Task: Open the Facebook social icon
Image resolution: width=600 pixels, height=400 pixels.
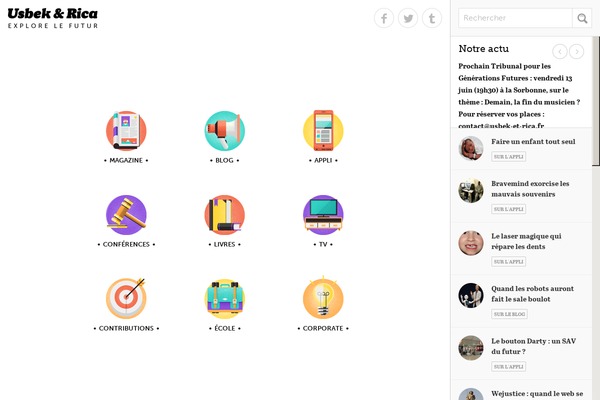Action: point(384,18)
